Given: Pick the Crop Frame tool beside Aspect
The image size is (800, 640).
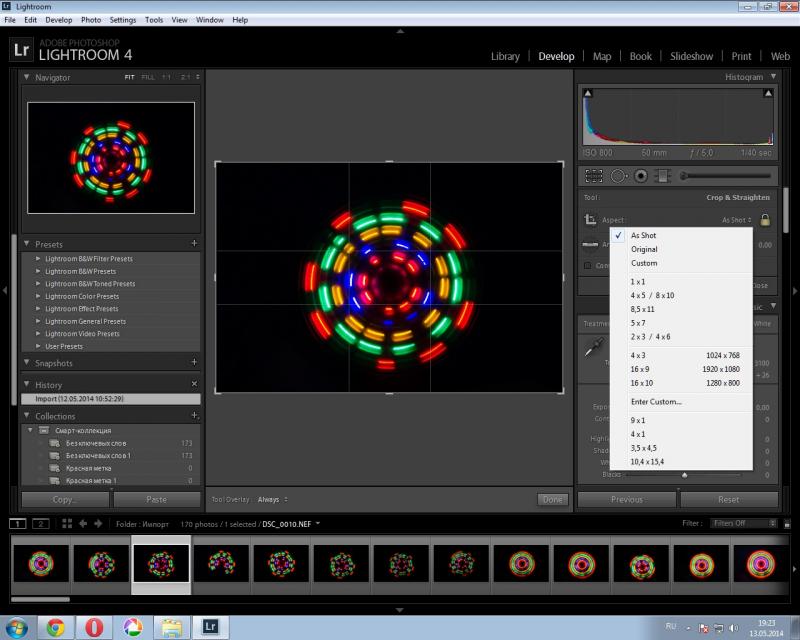Looking at the screenshot, I should (590, 219).
